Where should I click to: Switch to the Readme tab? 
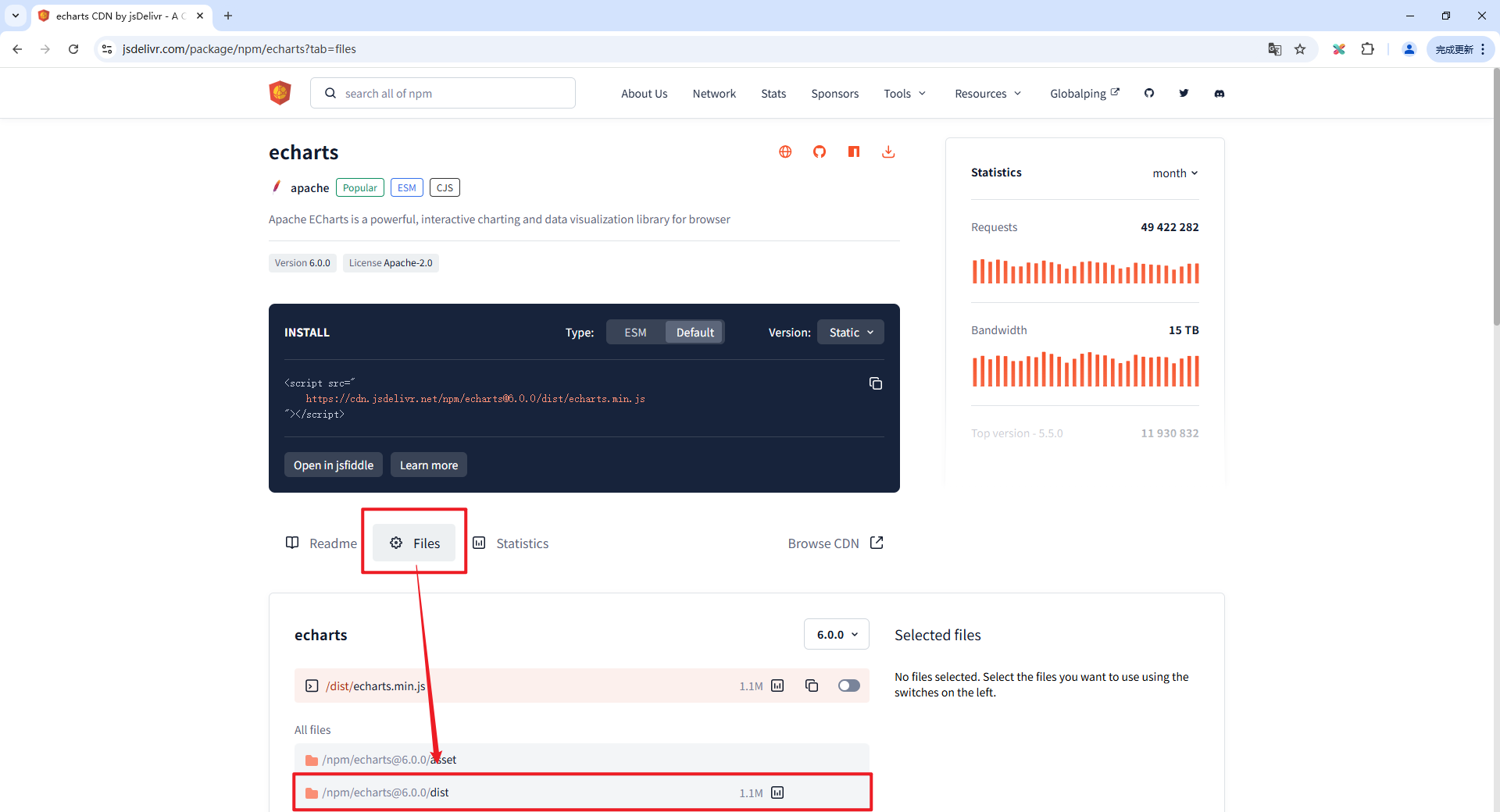(x=322, y=543)
